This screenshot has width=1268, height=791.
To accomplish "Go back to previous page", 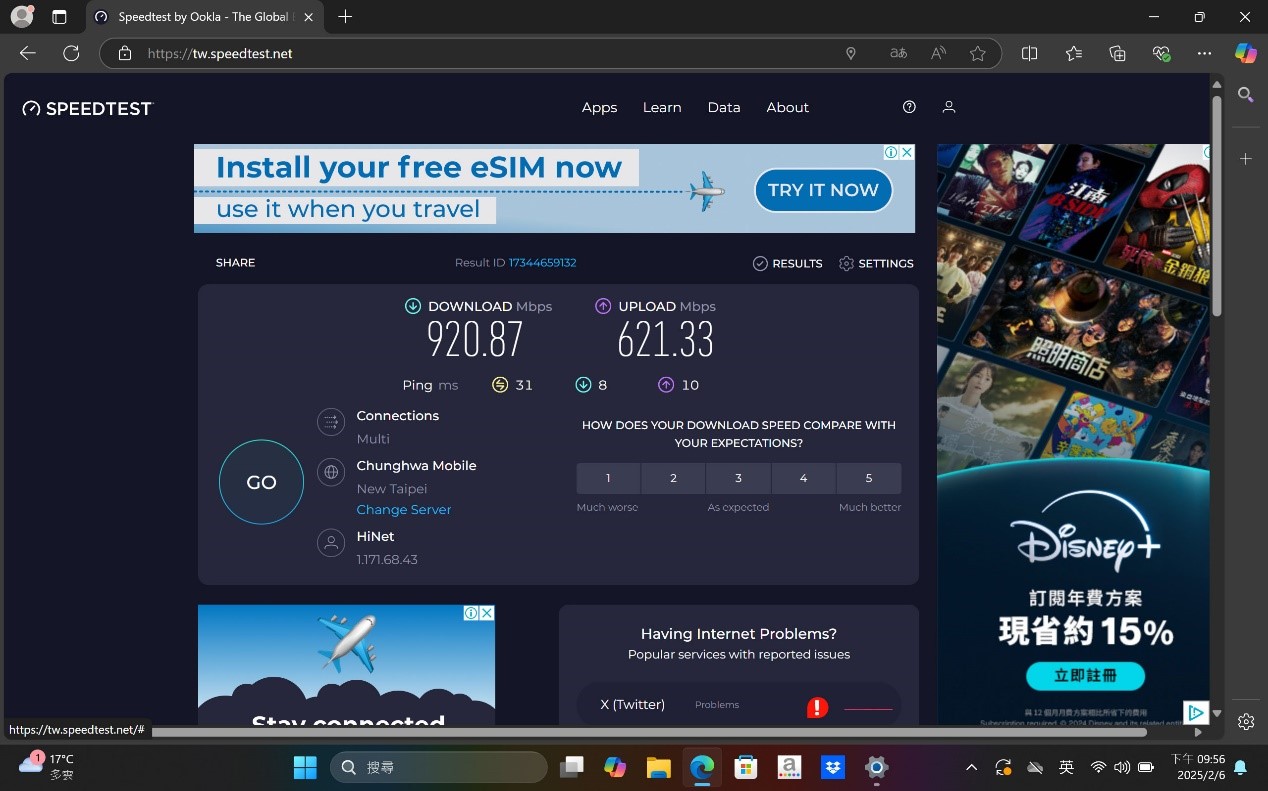I will click(x=28, y=53).
